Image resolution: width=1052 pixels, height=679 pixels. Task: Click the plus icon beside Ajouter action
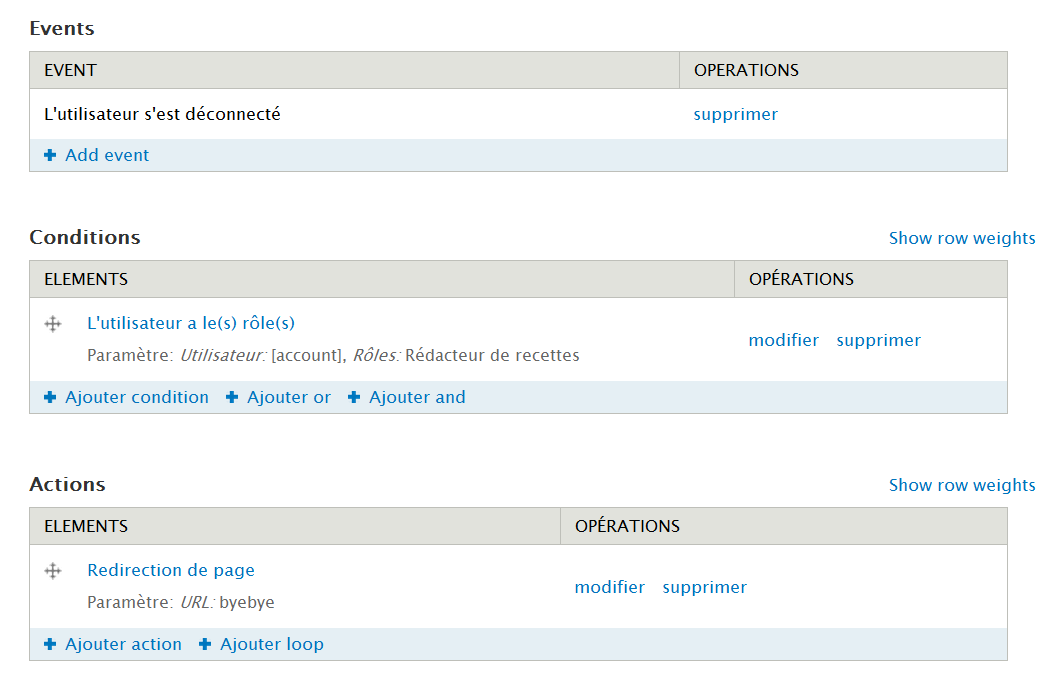[50, 644]
